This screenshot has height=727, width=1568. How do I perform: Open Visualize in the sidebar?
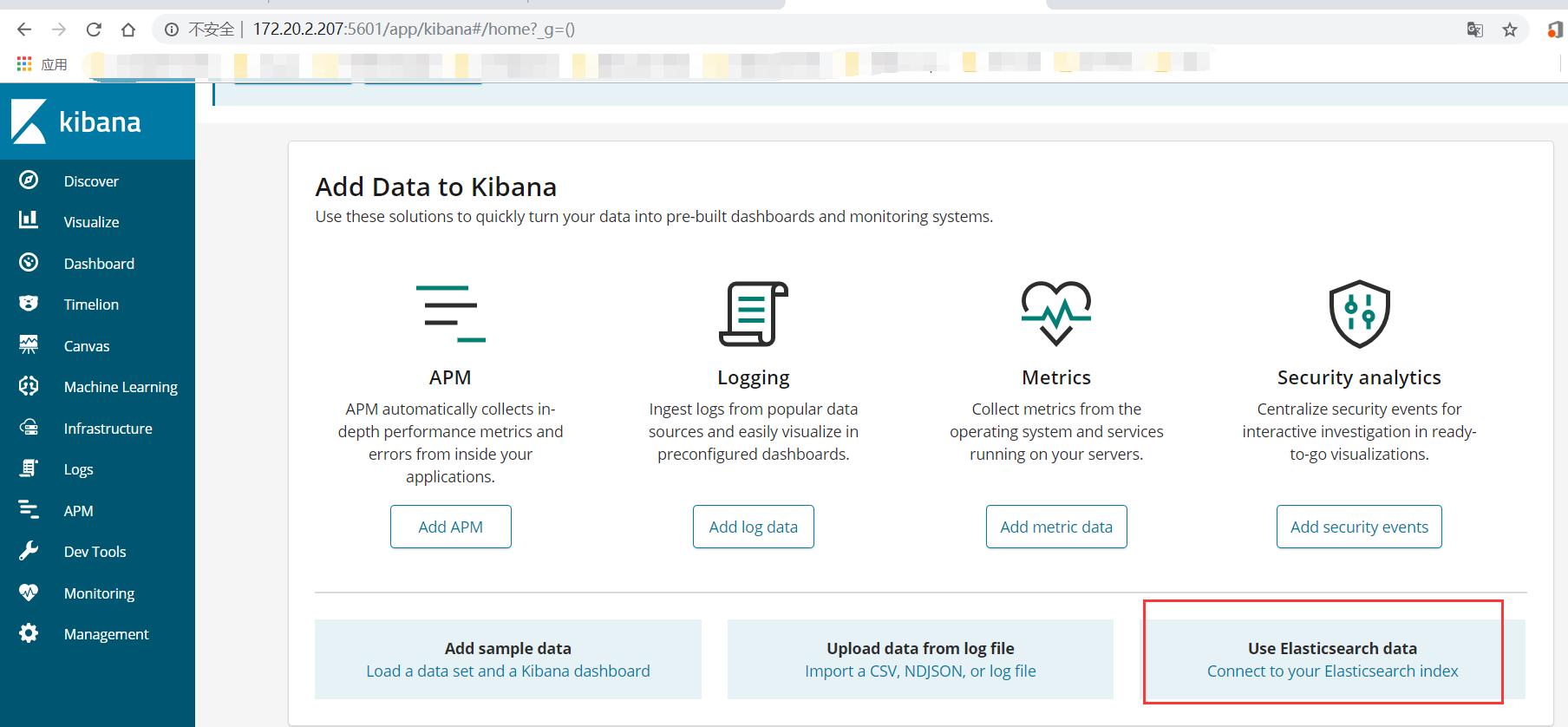click(91, 222)
